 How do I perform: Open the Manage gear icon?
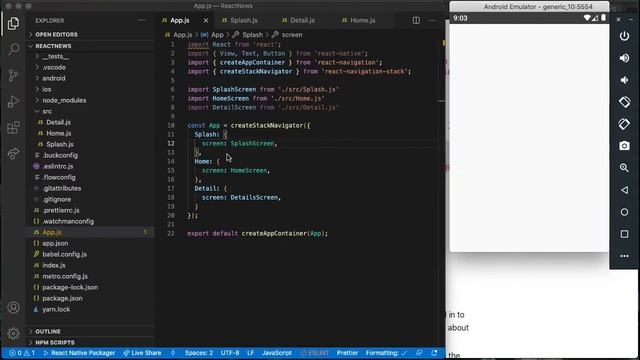tap(13, 333)
